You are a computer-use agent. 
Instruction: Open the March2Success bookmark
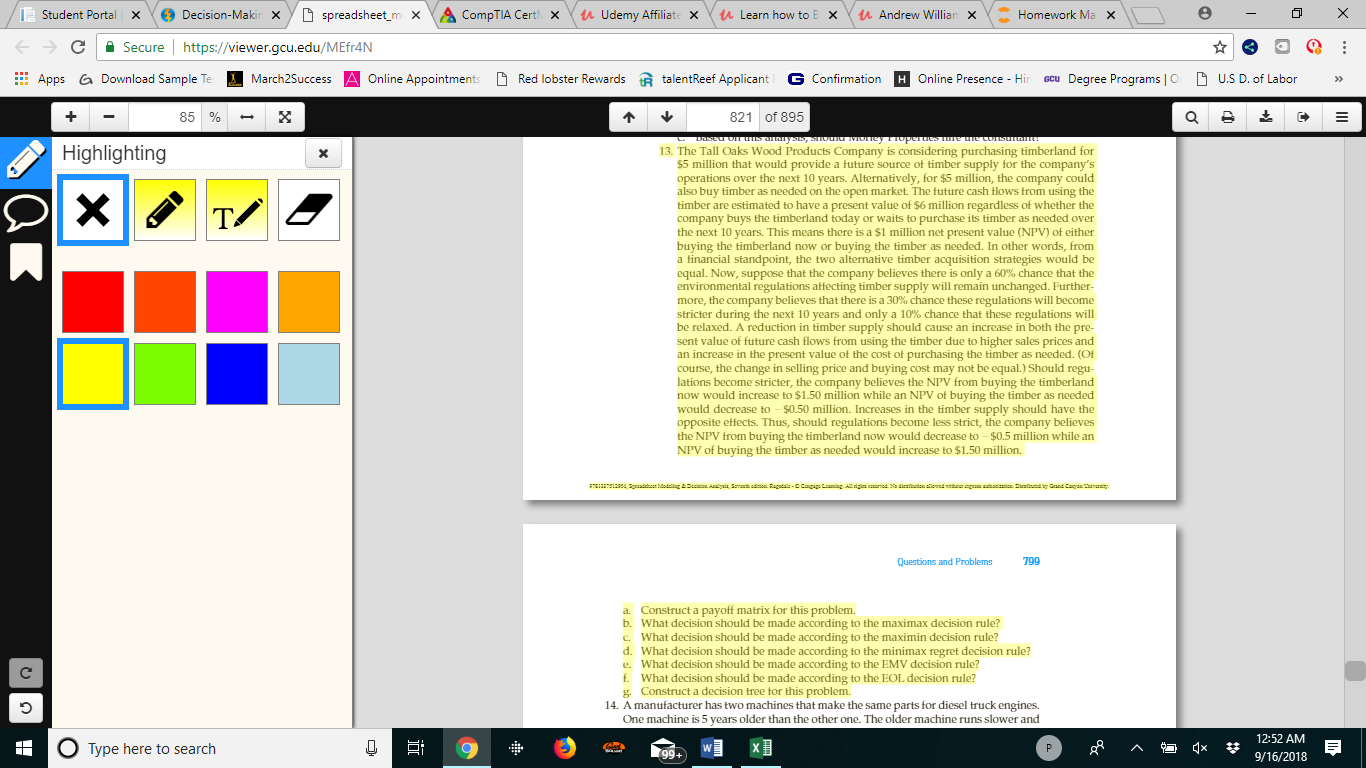coord(280,79)
